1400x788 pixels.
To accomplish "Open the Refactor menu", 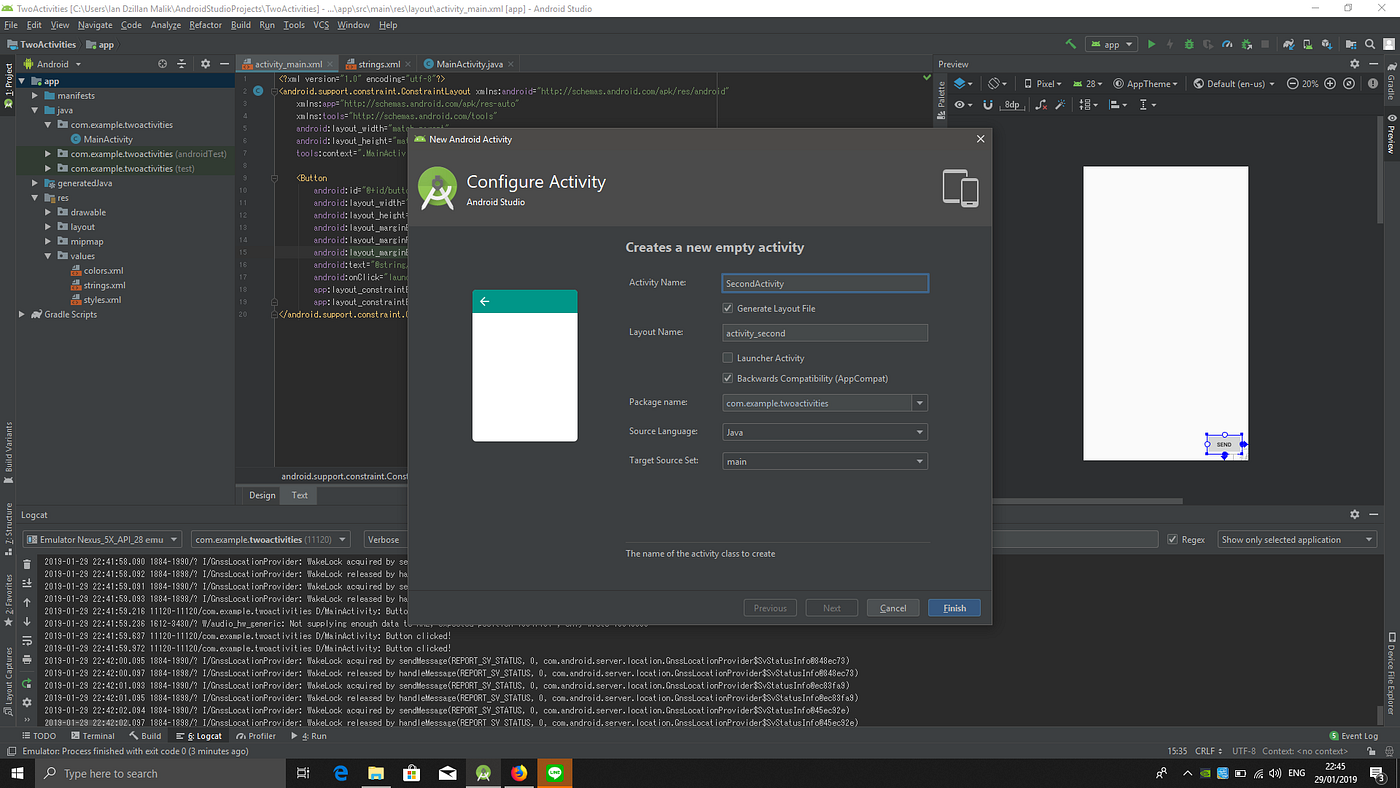I will click(x=205, y=25).
